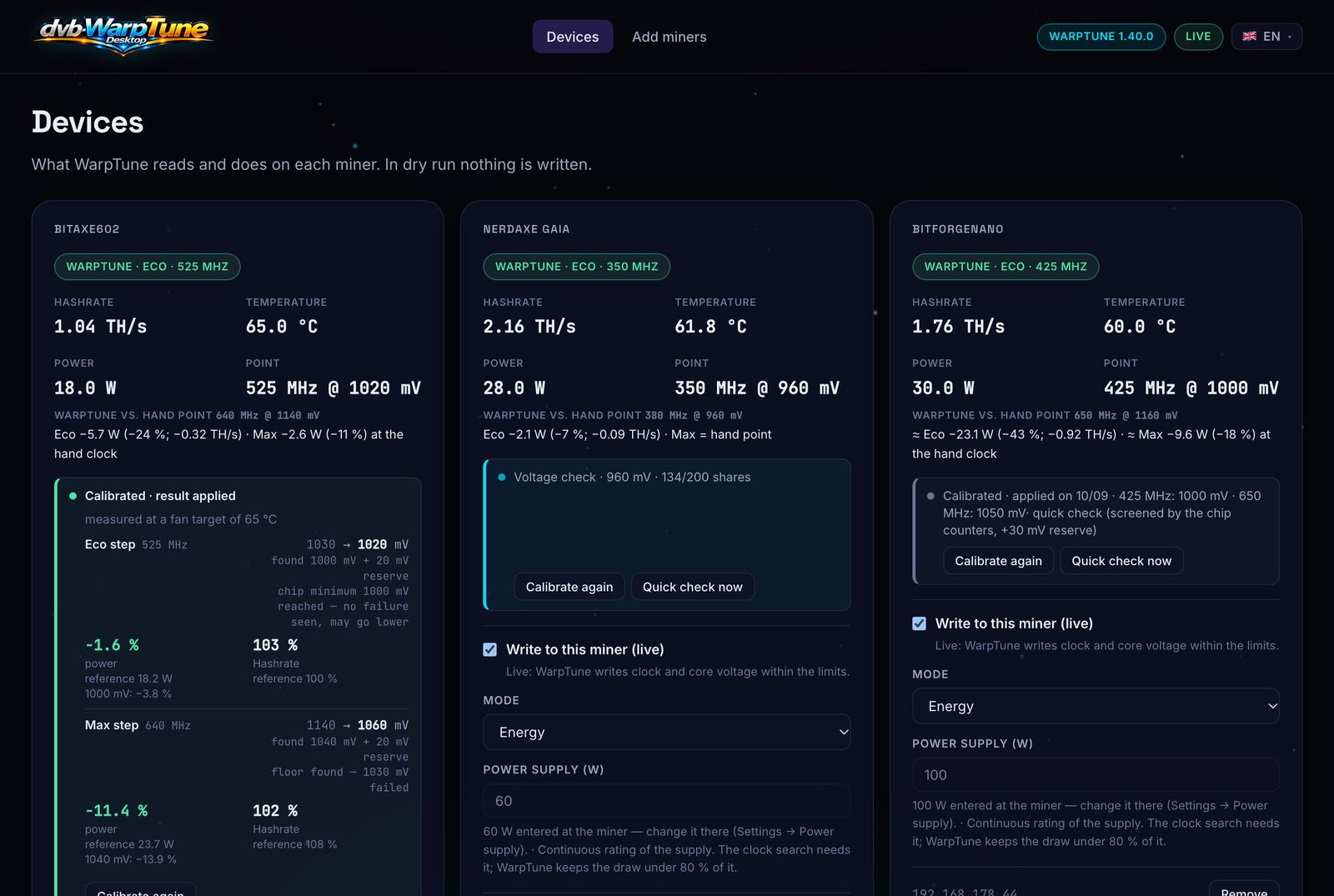This screenshot has width=1334, height=896.
Task: Open the Mode dropdown on the BitForgeNano card
Action: (1096, 706)
